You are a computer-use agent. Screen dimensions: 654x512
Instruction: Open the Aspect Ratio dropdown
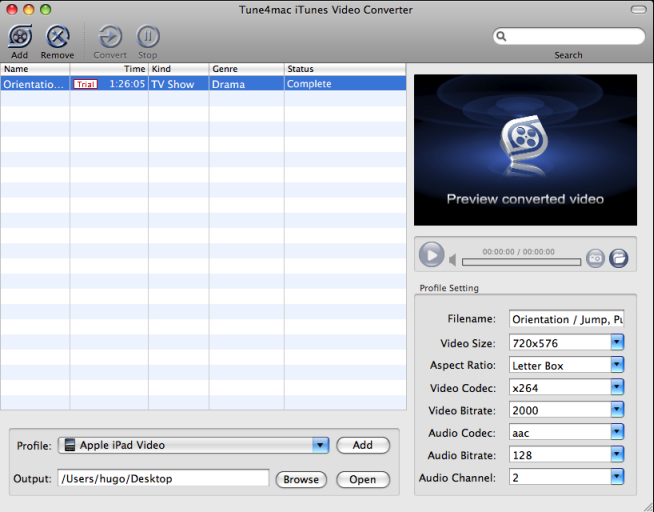pos(617,365)
